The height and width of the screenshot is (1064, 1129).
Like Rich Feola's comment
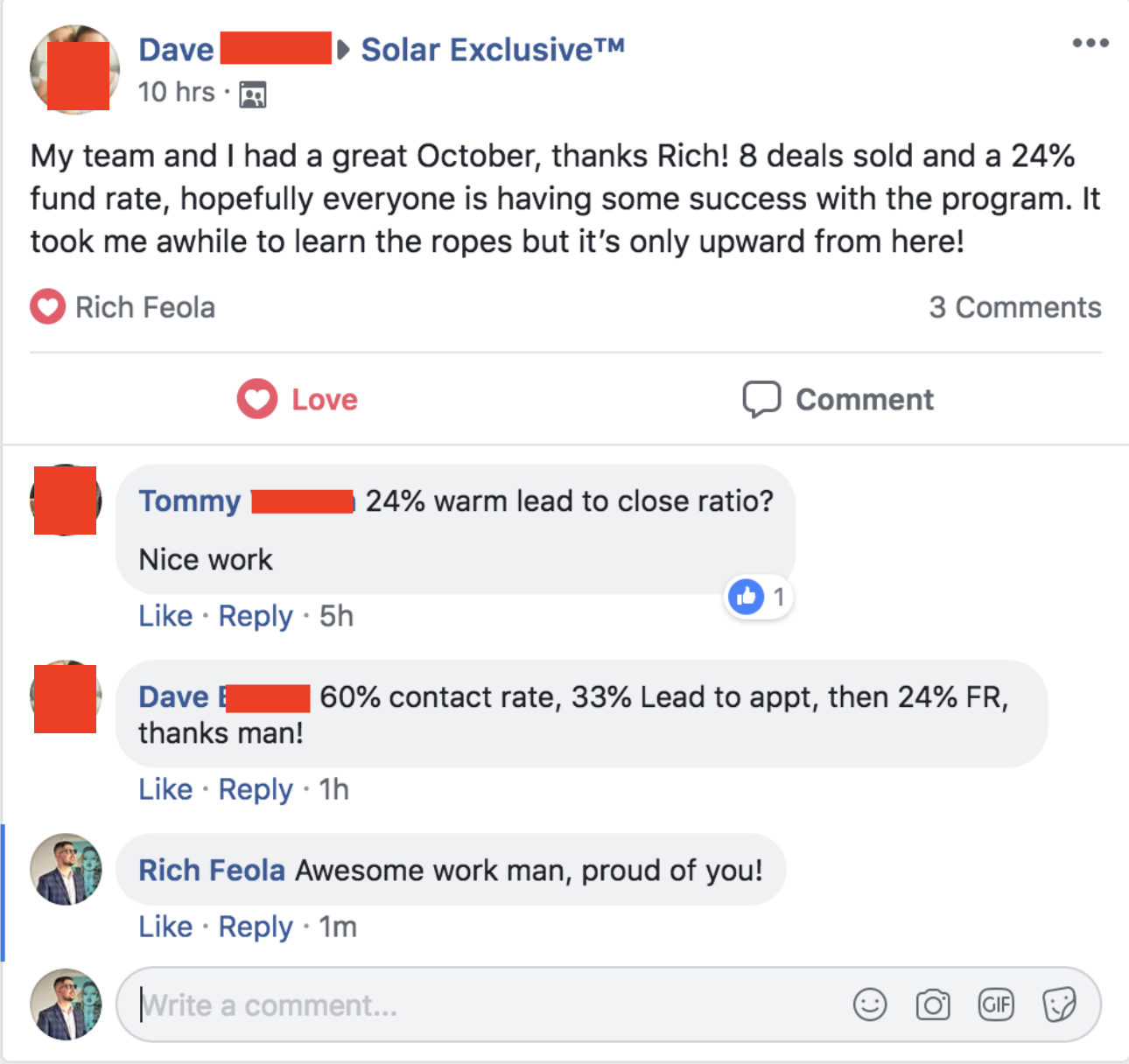(x=165, y=927)
